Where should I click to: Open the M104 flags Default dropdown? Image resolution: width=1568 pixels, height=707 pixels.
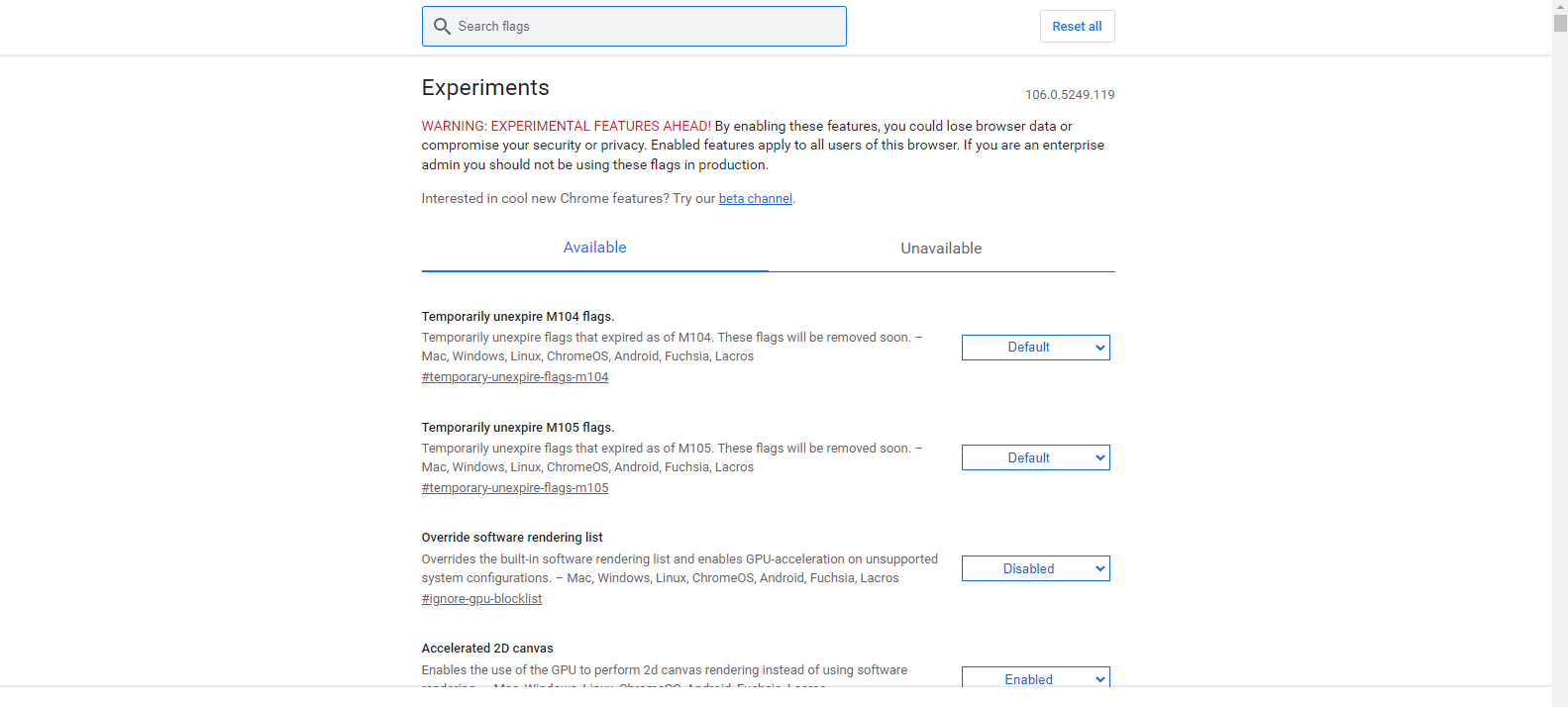click(1035, 348)
